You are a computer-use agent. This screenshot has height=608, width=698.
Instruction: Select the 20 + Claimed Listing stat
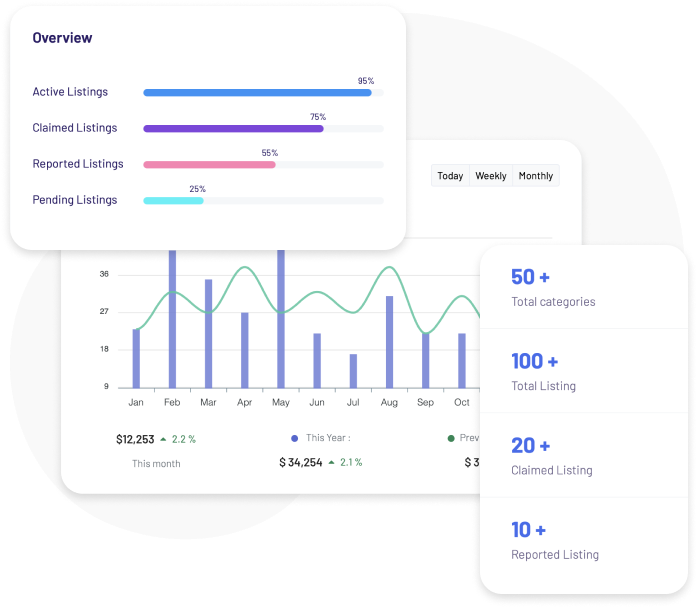tap(583, 456)
